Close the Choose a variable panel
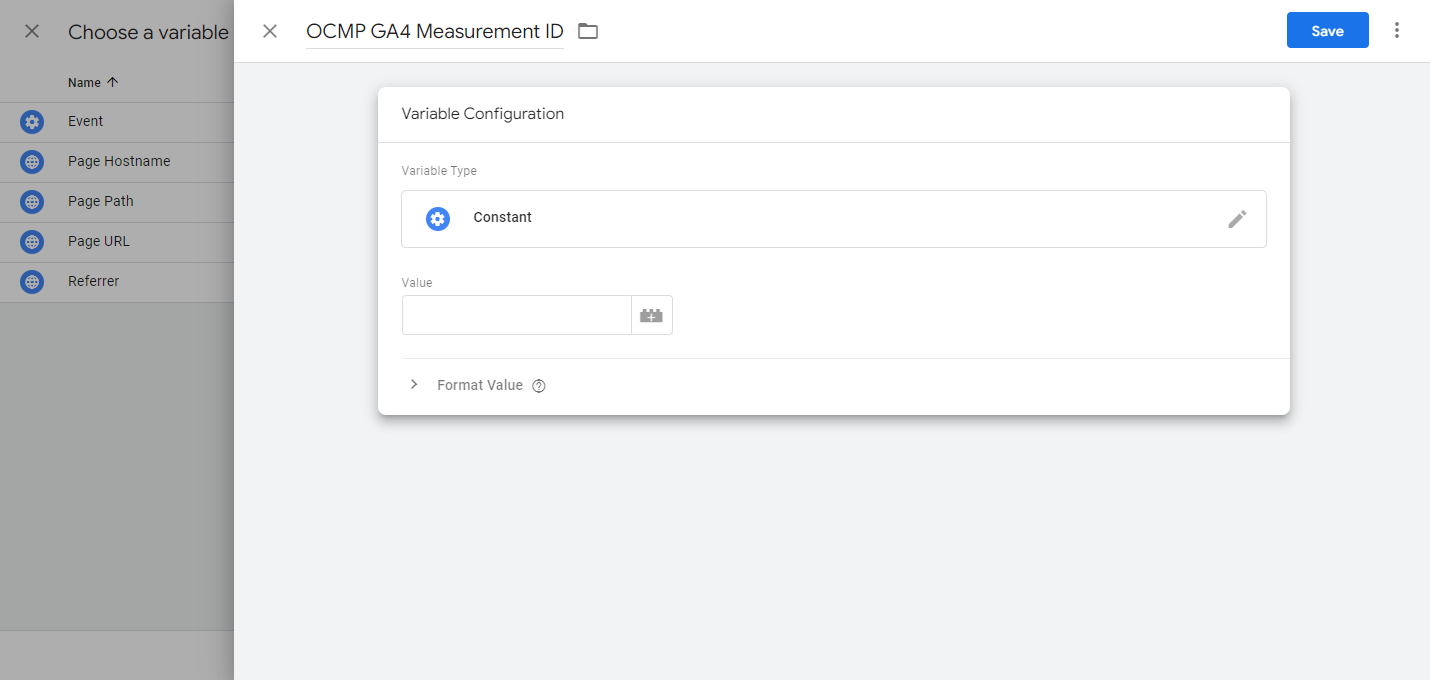This screenshot has height=680, width=1430. click(32, 31)
